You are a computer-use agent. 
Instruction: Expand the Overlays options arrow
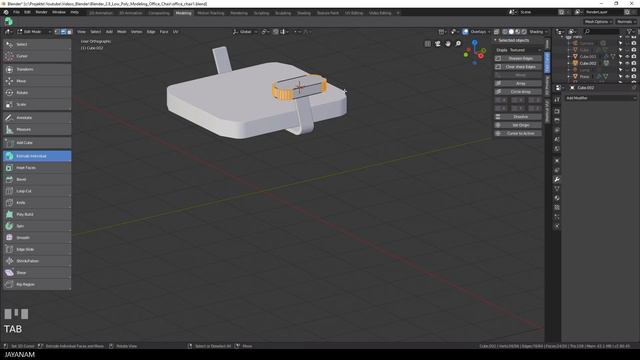pyautogui.click(x=489, y=32)
